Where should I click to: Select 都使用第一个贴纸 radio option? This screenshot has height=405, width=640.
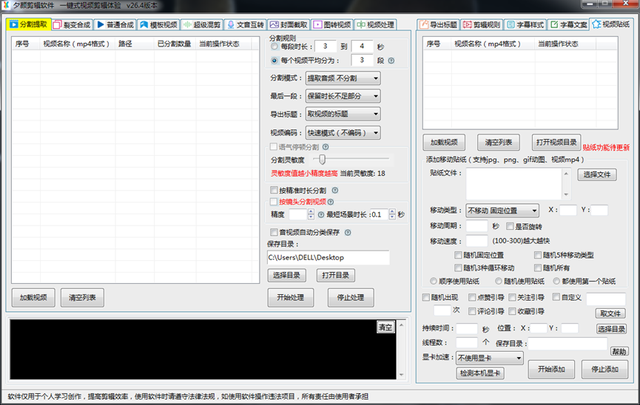(x=556, y=281)
